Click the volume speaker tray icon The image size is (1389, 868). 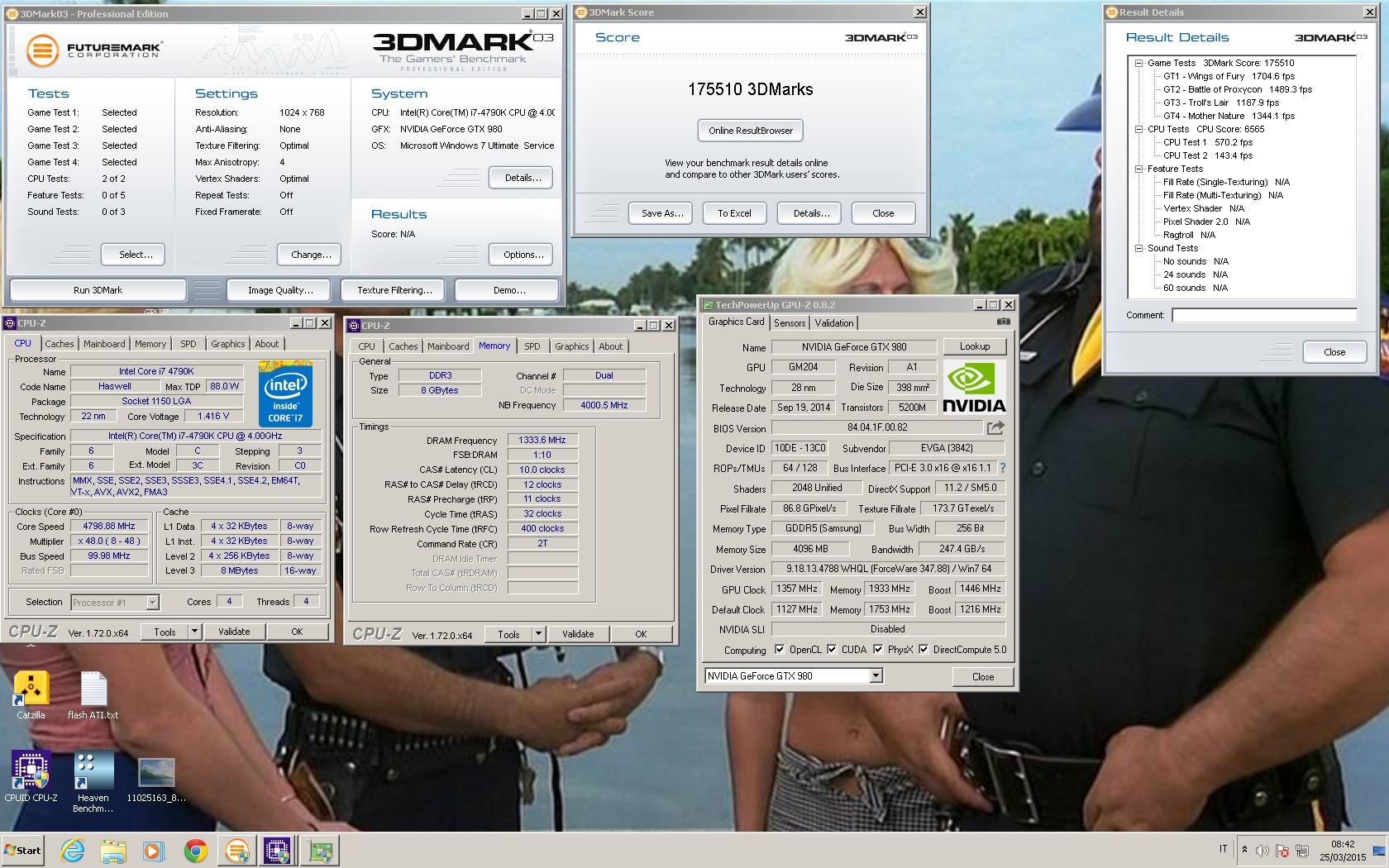click(1262, 850)
